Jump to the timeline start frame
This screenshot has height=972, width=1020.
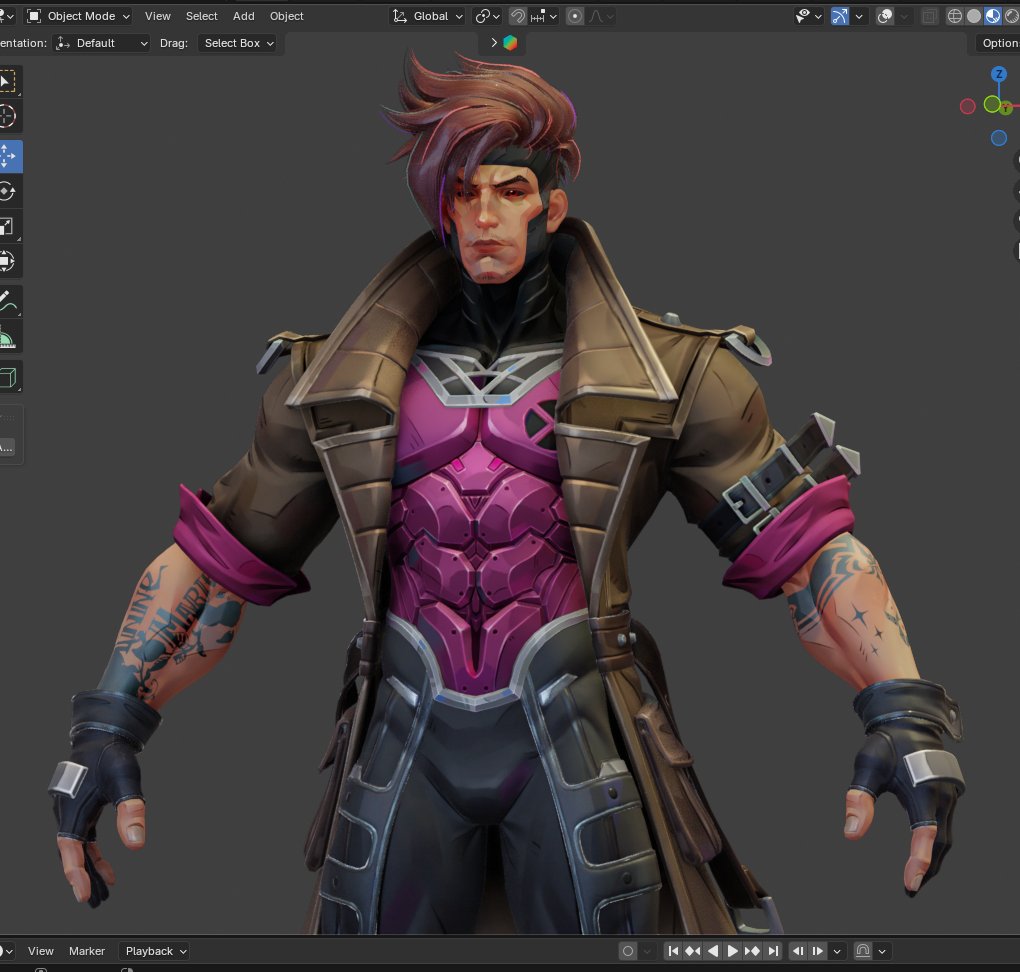point(673,951)
